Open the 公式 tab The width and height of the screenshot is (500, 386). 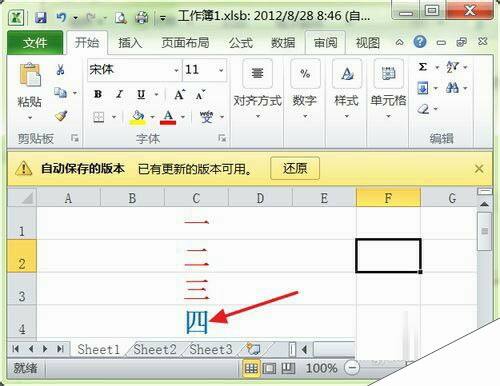241,43
